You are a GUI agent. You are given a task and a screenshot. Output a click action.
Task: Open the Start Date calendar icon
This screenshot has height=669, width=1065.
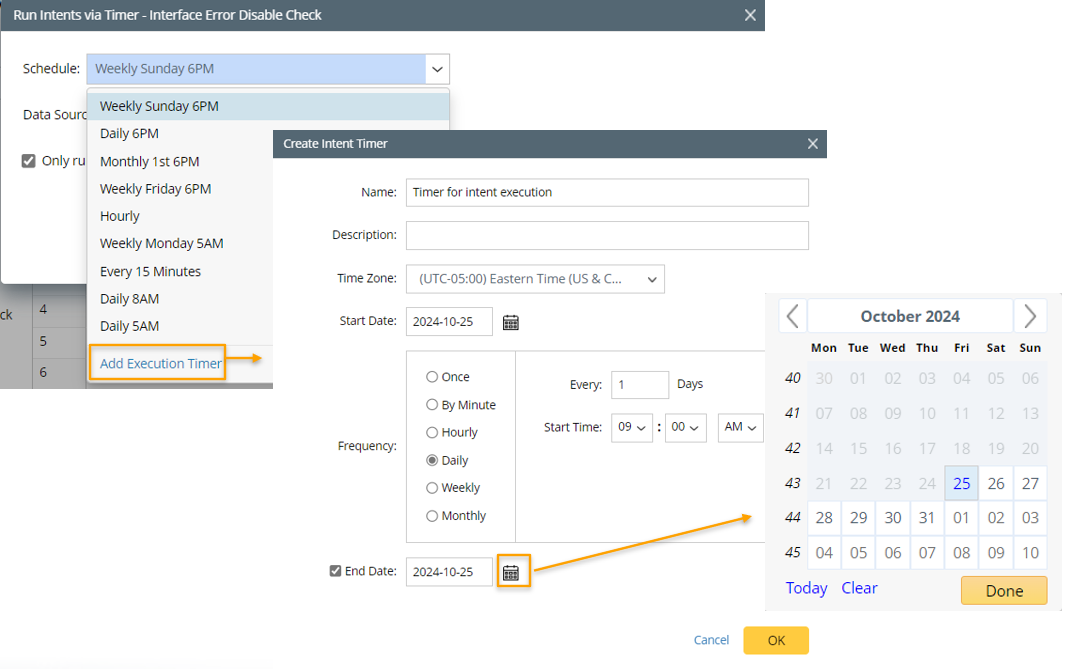coord(510,322)
